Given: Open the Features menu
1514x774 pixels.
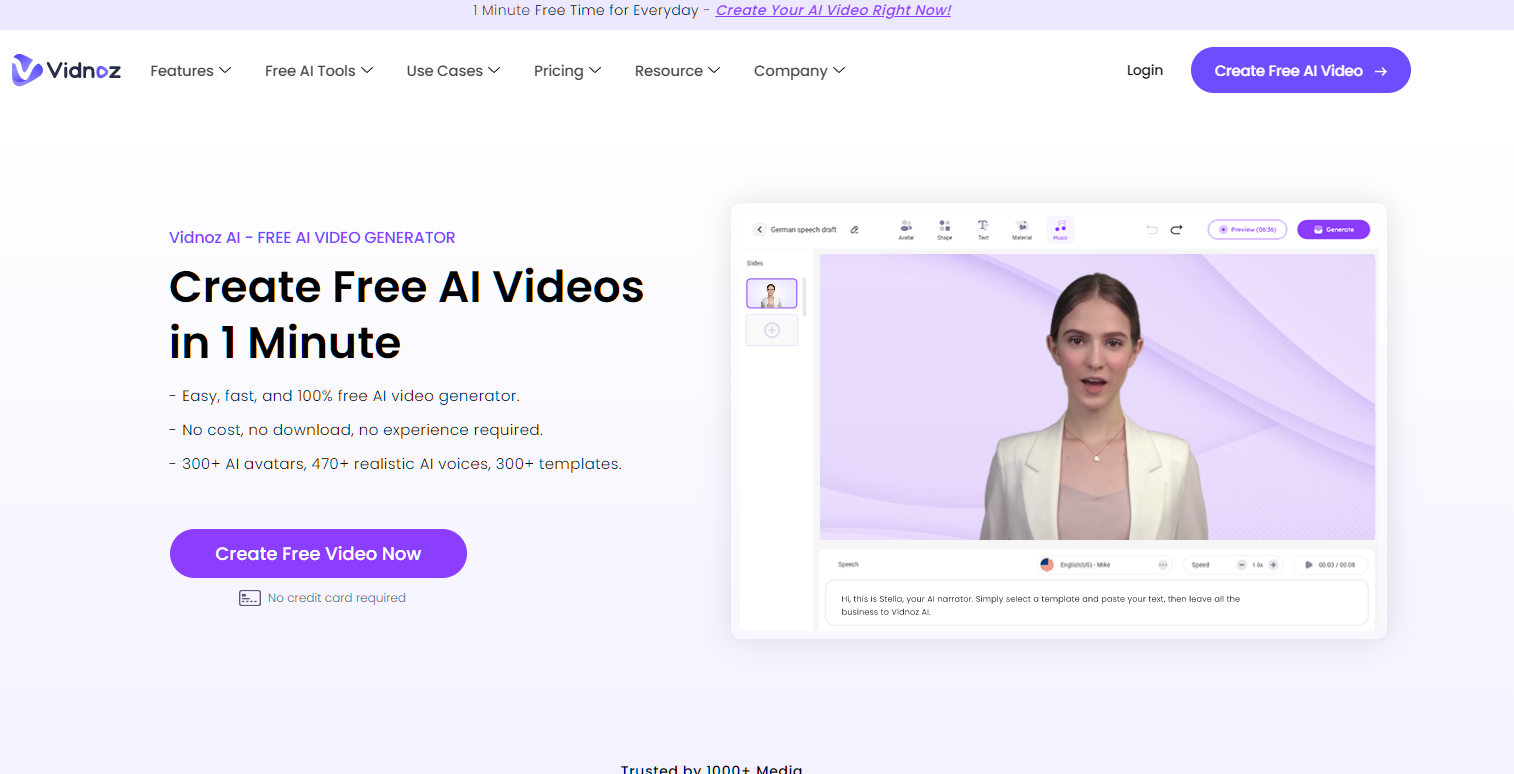Looking at the screenshot, I should point(190,71).
